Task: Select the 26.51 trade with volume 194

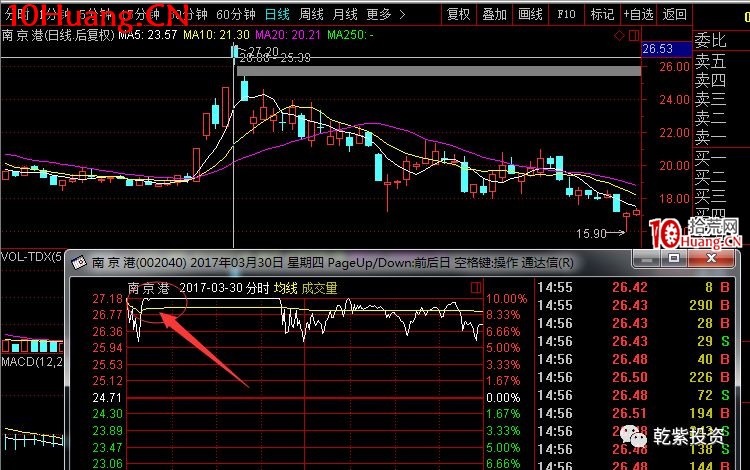Action: pyautogui.click(x=633, y=414)
